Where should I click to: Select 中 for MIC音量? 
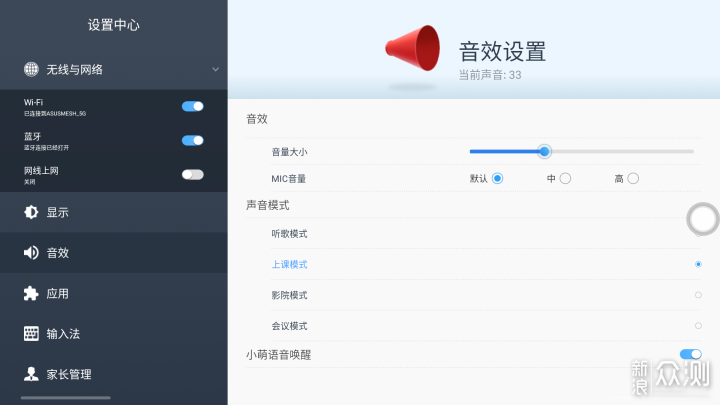pyautogui.click(x=565, y=178)
